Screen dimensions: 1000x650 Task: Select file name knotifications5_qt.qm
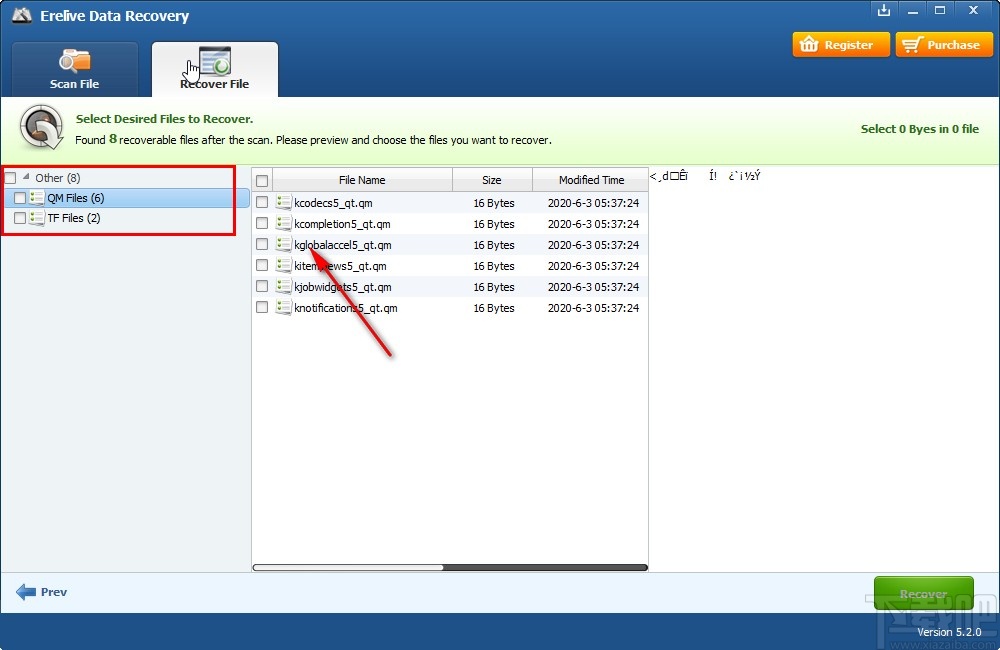(346, 308)
